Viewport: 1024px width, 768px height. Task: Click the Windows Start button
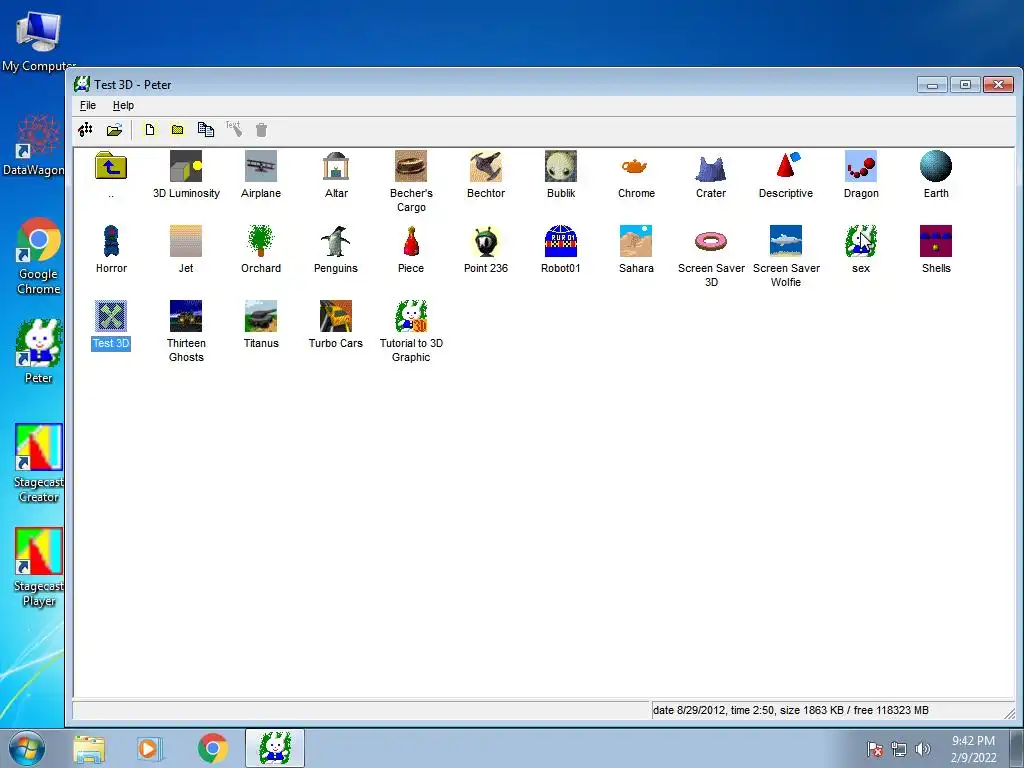[x=27, y=748]
